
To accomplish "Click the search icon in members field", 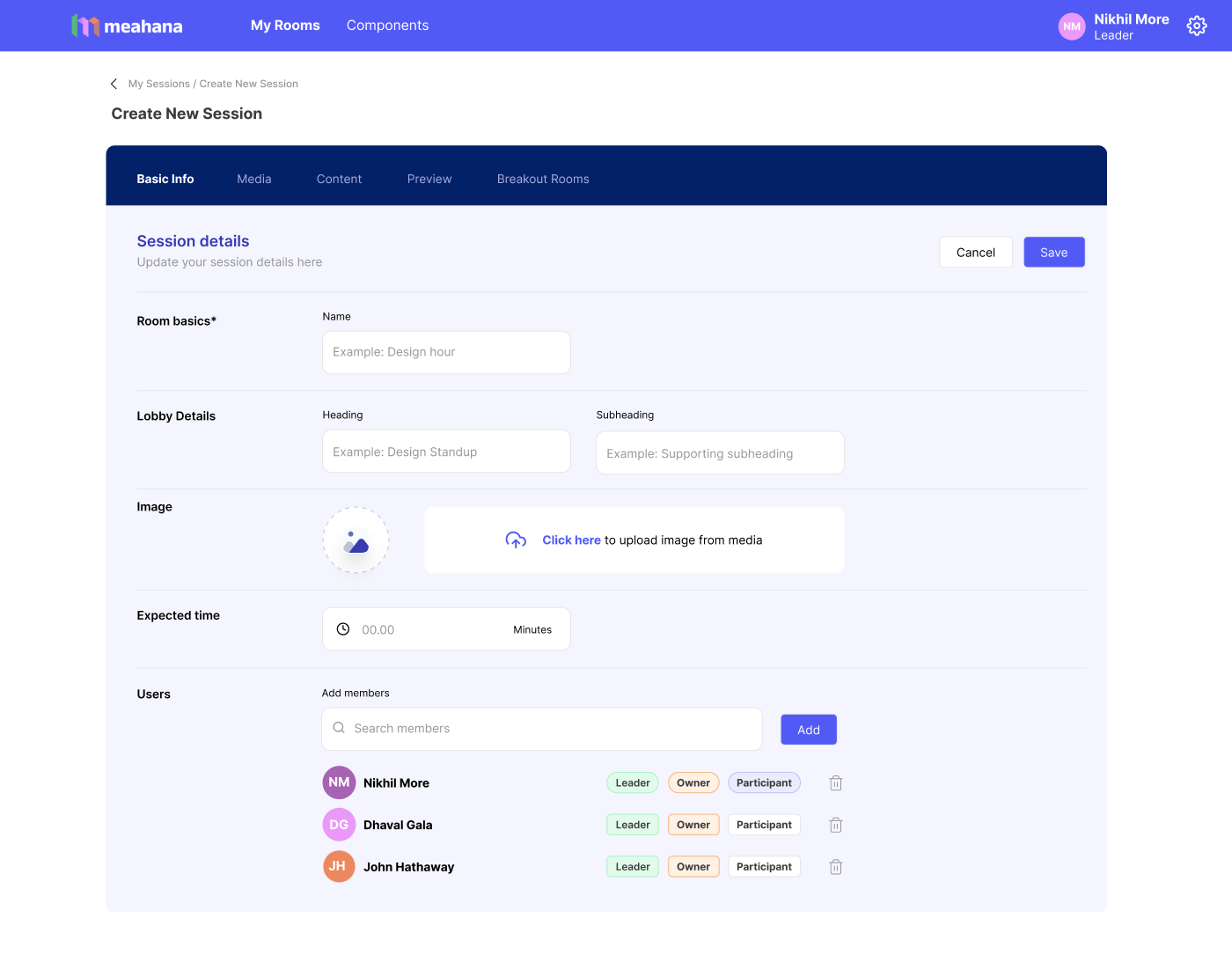I will (339, 728).
